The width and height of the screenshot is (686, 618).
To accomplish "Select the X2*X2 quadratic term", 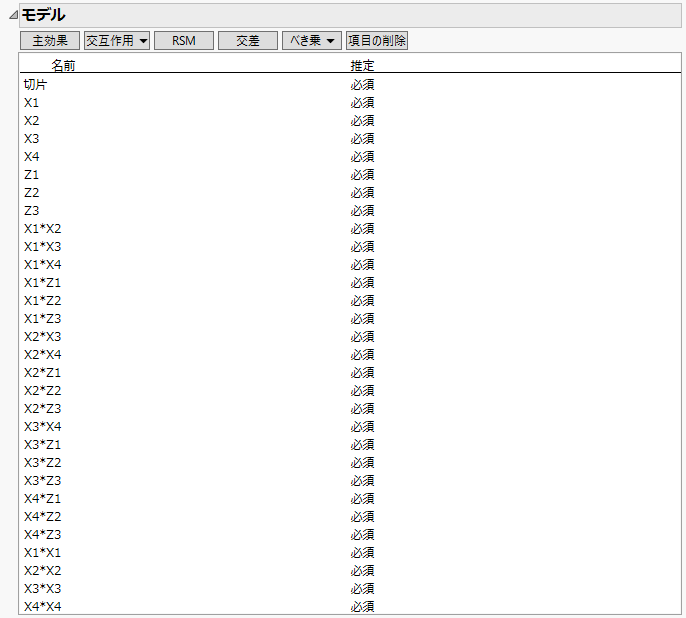I will [x=42, y=570].
